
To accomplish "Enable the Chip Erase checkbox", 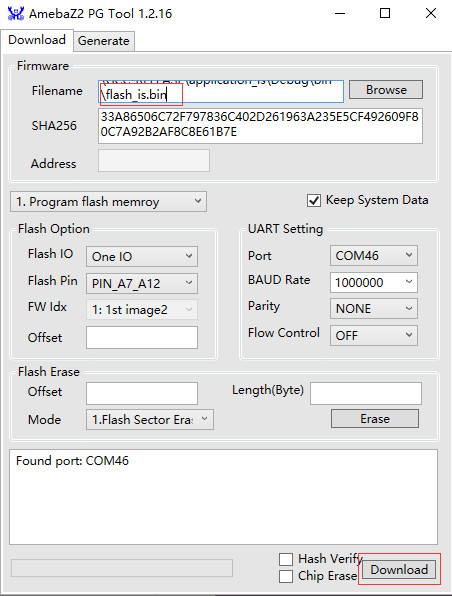I will click(x=286, y=576).
